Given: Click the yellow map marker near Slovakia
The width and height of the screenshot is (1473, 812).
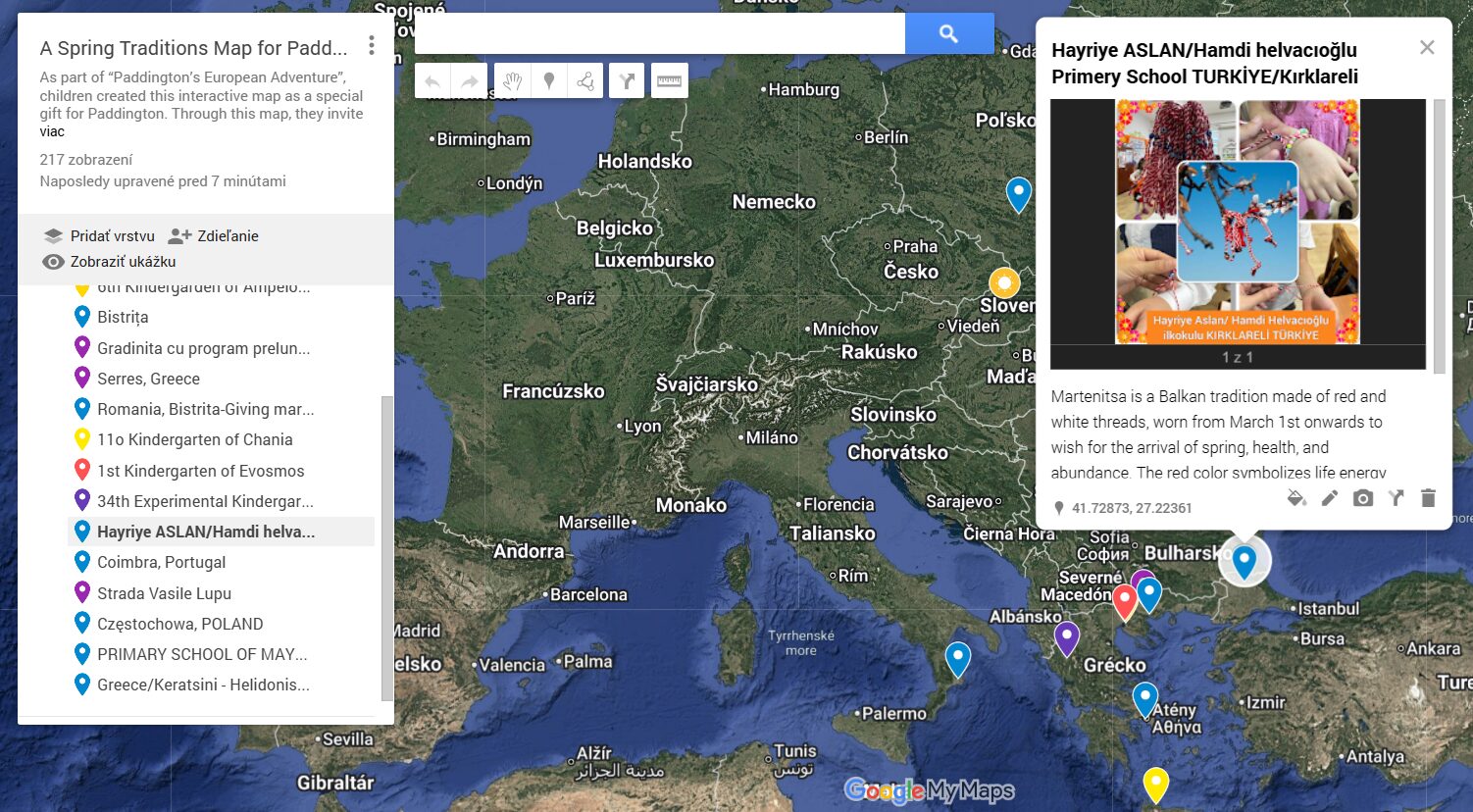Looking at the screenshot, I should [x=1003, y=283].
